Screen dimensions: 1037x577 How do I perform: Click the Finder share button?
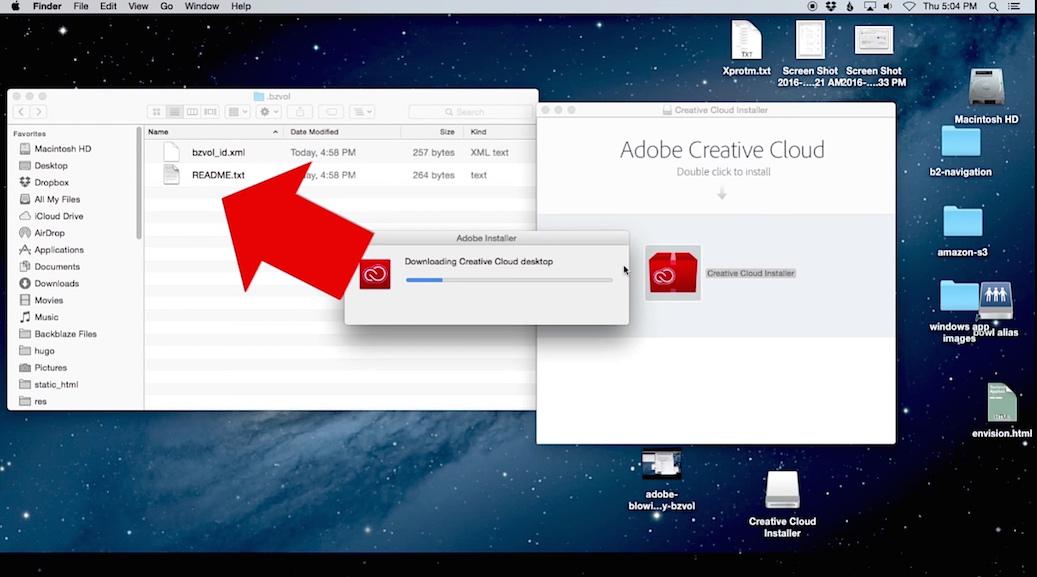coord(300,112)
